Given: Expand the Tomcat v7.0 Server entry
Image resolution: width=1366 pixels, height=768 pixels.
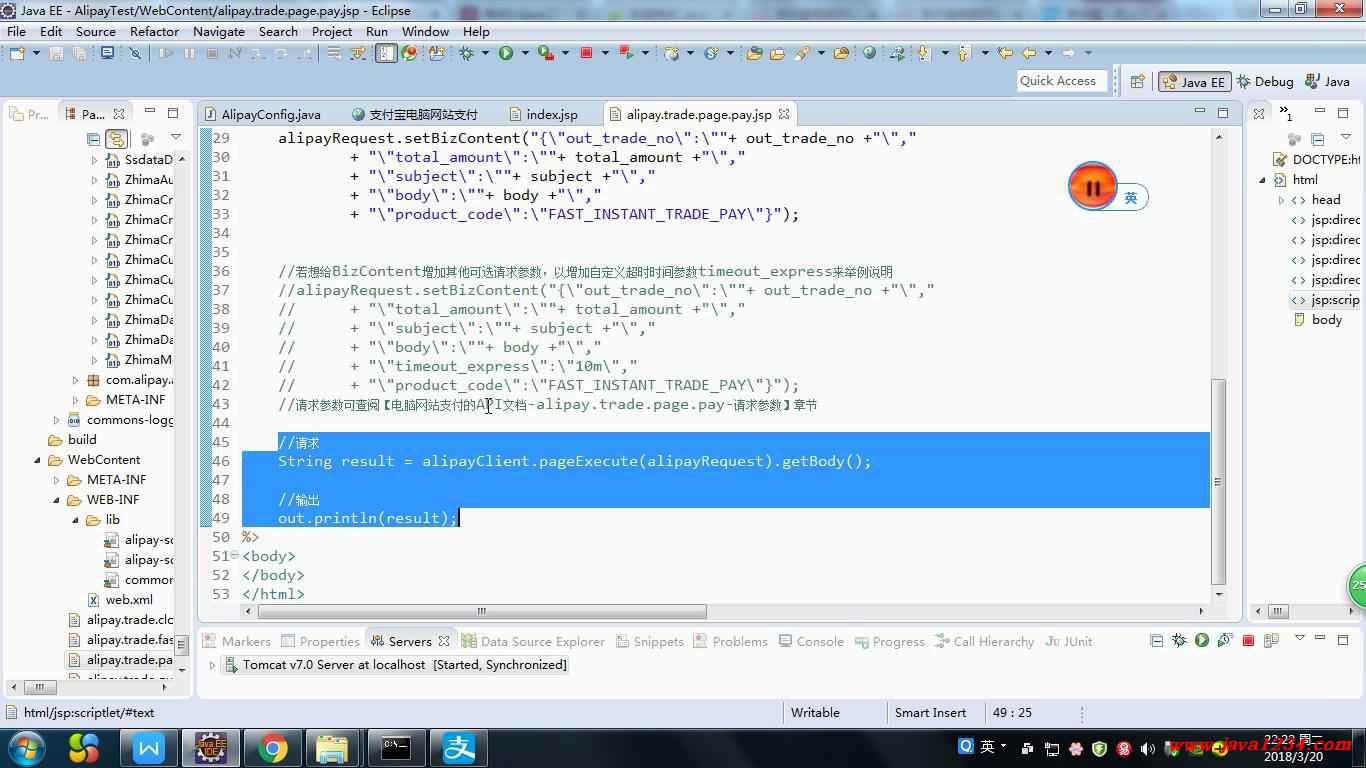Looking at the screenshot, I should [x=212, y=665].
